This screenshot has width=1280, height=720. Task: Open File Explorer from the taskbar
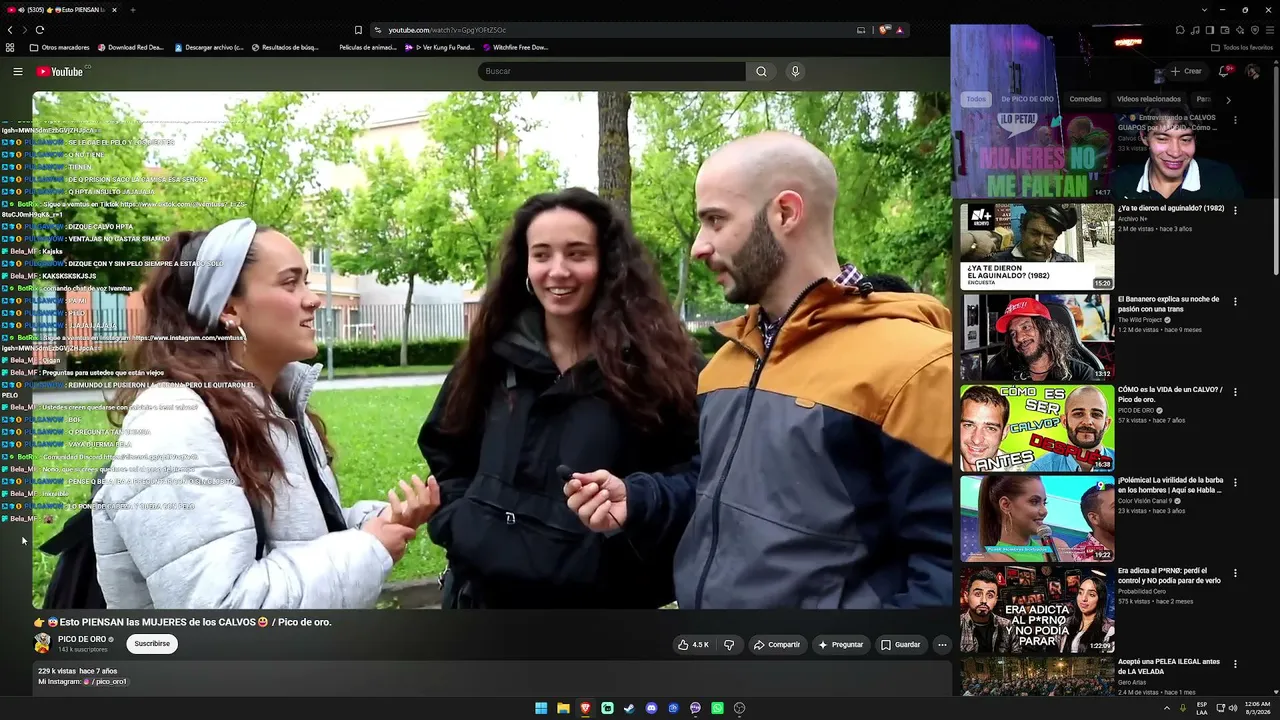(x=563, y=708)
